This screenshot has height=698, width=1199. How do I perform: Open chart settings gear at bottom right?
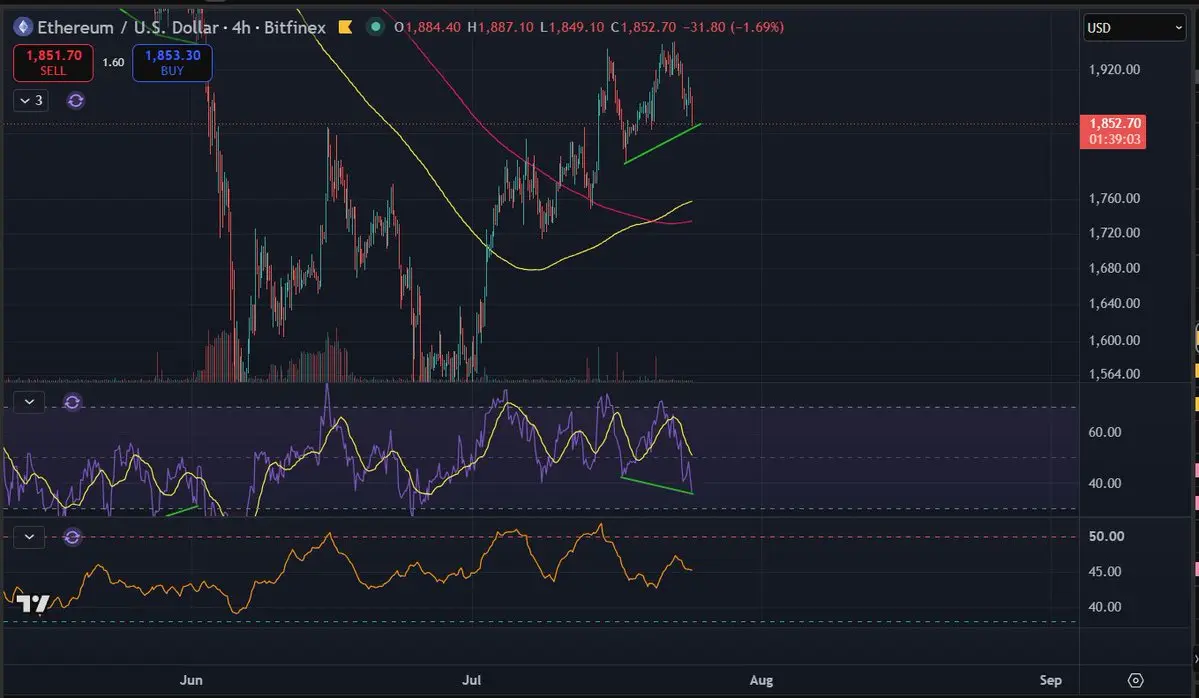click(1136, 680)
